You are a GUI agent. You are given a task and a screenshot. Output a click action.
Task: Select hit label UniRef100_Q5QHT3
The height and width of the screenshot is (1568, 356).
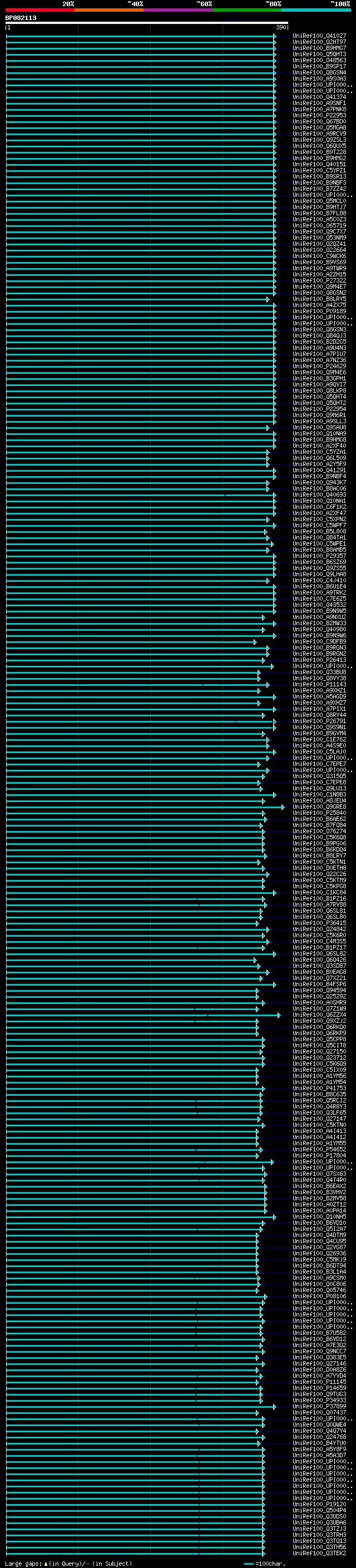(319, 54)
